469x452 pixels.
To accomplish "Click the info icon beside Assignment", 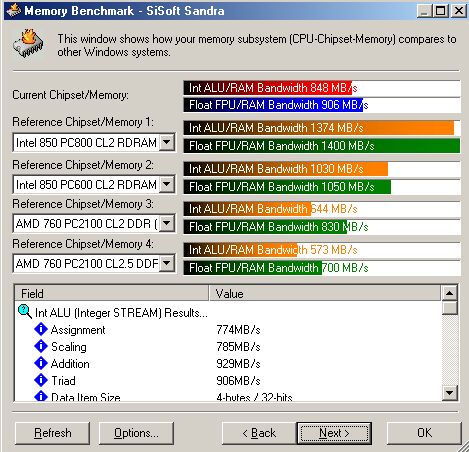I will [41, 329].
